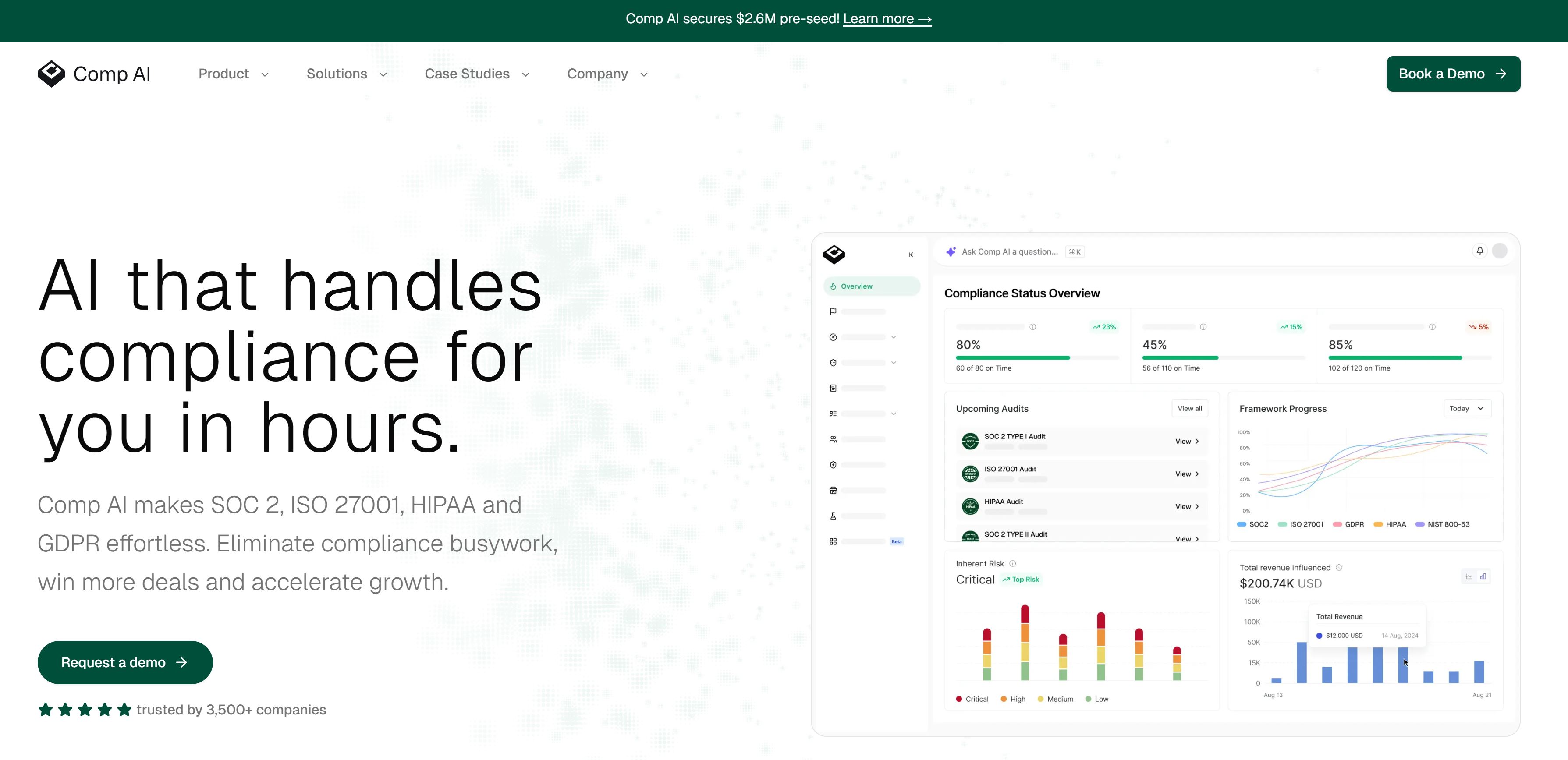Screen dimensions: 1568x760
Task: Click the people icon in sidebar
Action: tap(833, 439)
